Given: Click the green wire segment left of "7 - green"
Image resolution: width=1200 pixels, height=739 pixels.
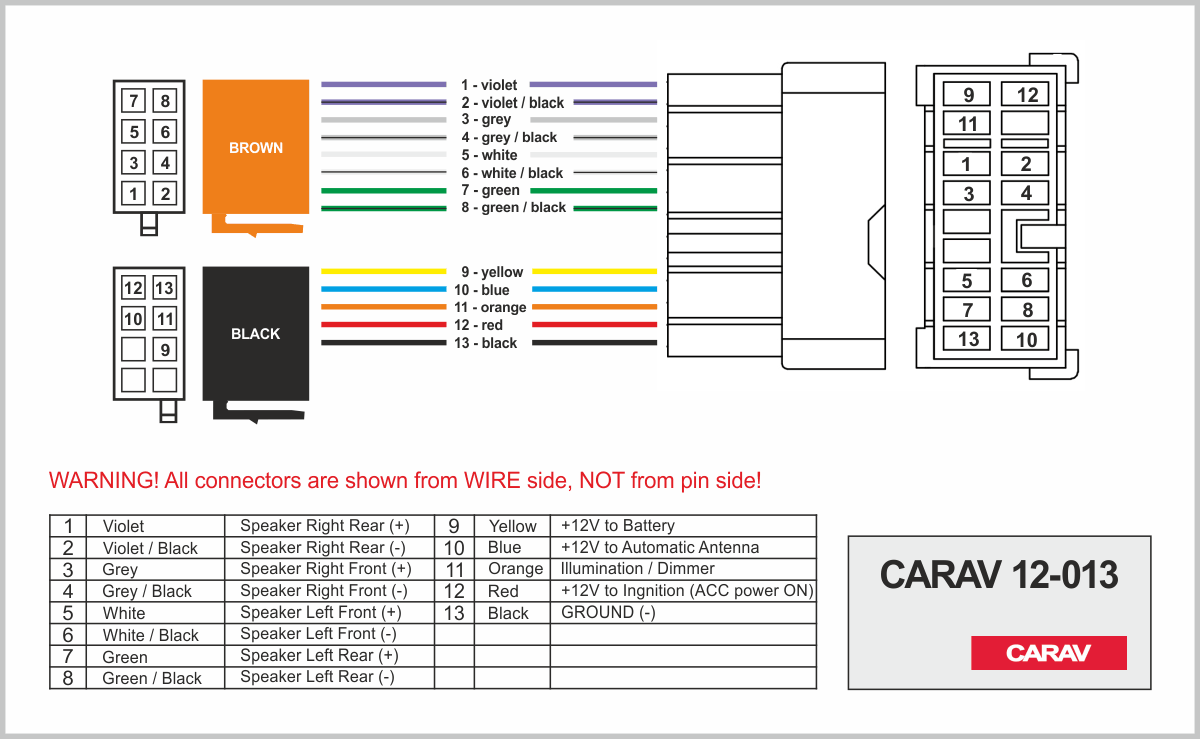Looking at the screenshot, I should (383, 190).
